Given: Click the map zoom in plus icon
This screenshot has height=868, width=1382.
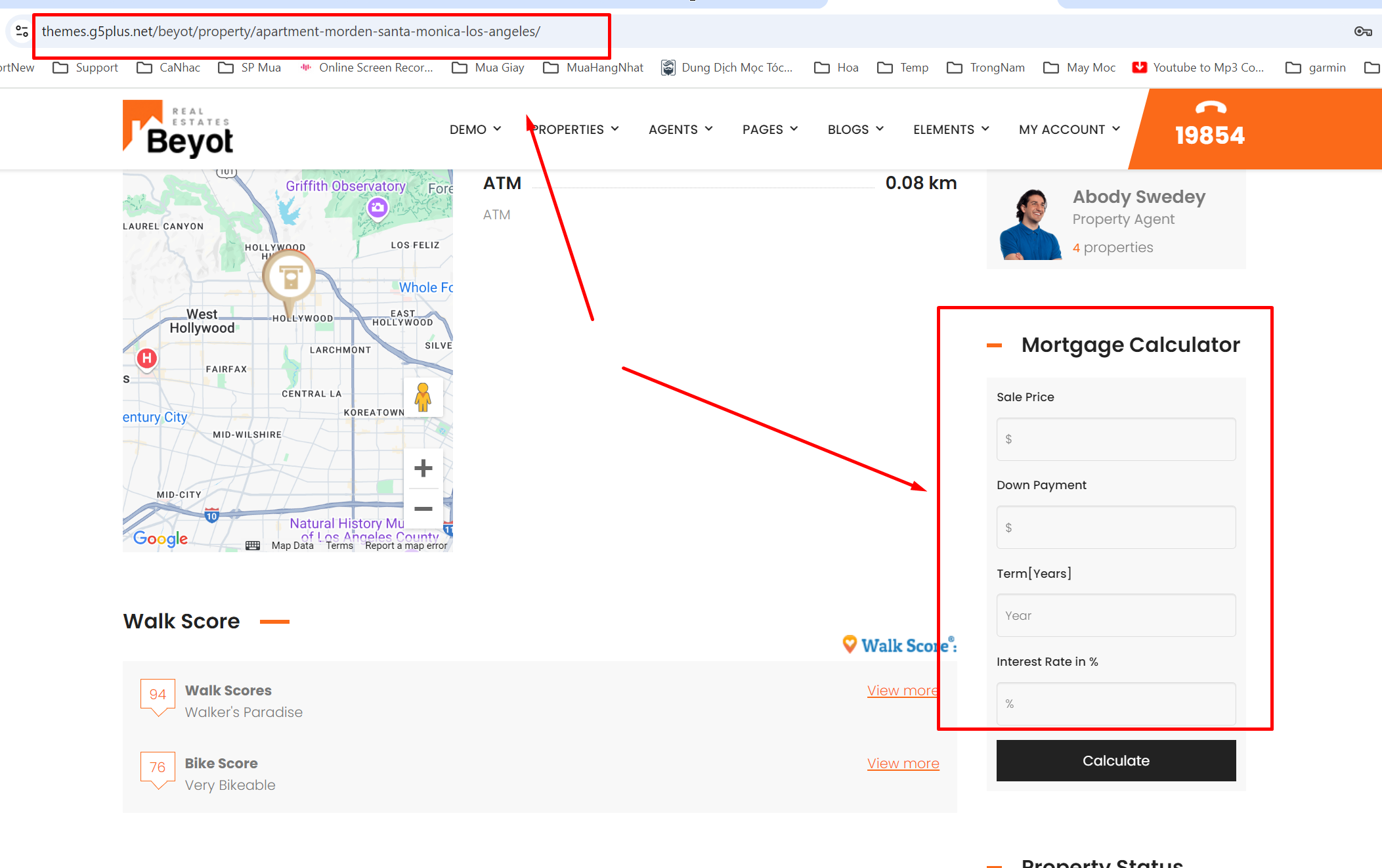Looking at the screenshot, I should [x=423, y=468].
